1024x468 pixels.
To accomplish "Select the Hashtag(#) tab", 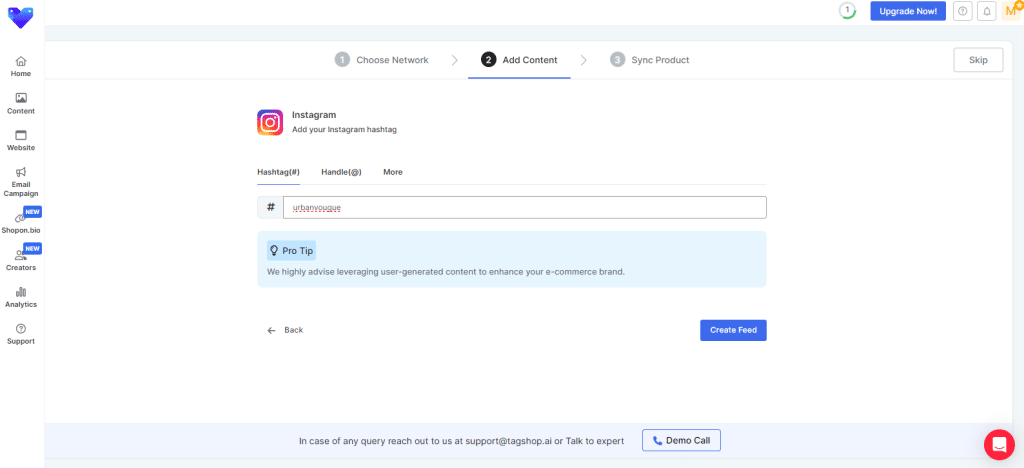I will click(x=279, y=172).
